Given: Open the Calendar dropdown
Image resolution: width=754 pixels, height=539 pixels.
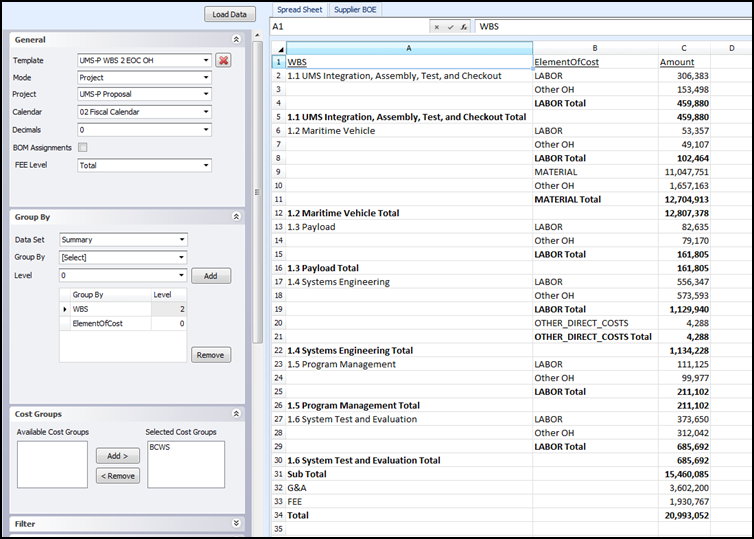Looking at the screenshot, I should click(x=206, y=112).
